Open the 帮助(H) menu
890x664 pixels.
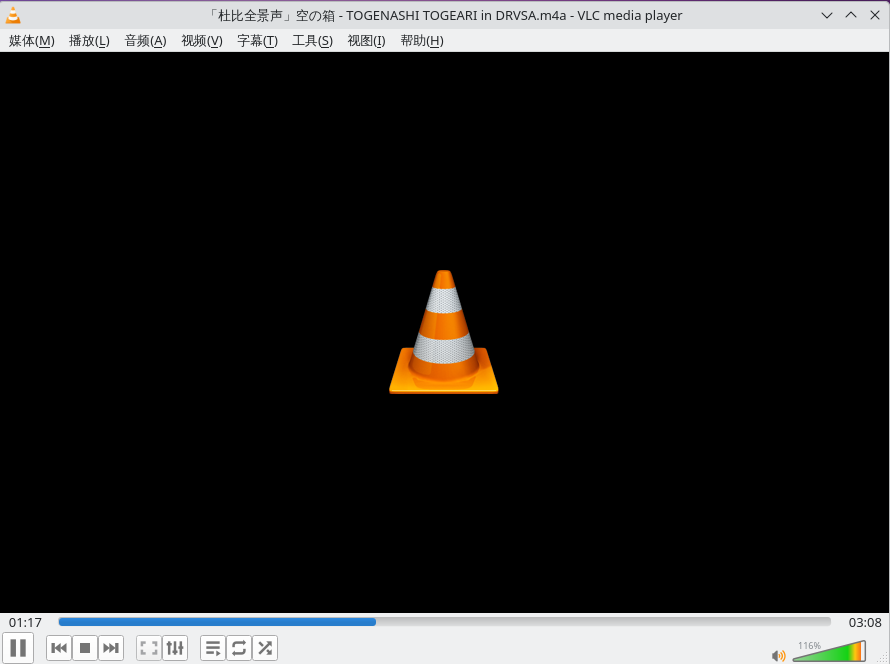click(x=422, y=41)
